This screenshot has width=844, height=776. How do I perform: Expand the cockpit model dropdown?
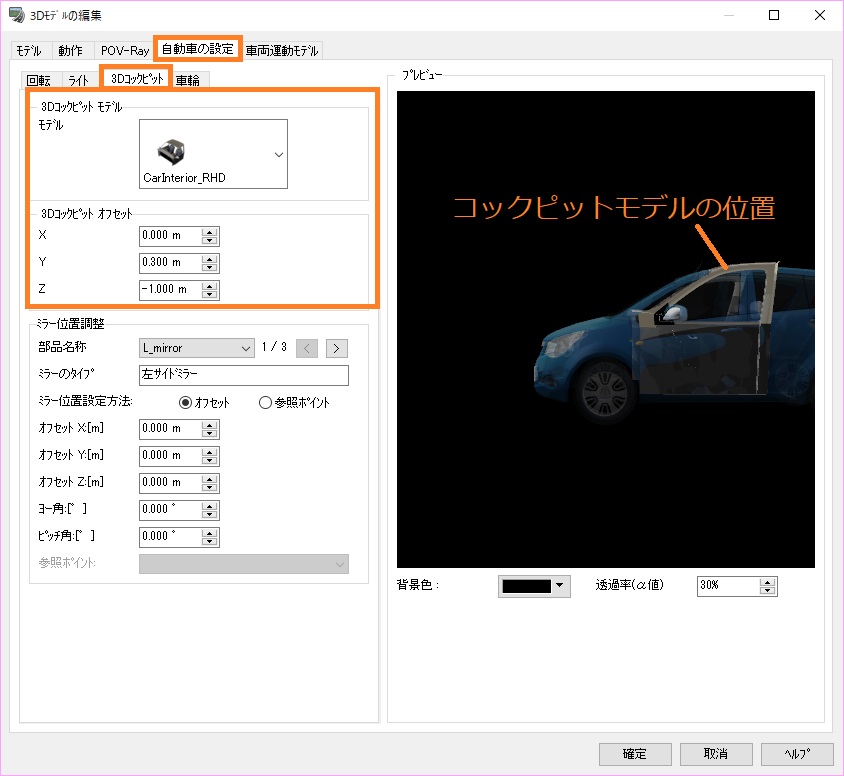[278, 155]
